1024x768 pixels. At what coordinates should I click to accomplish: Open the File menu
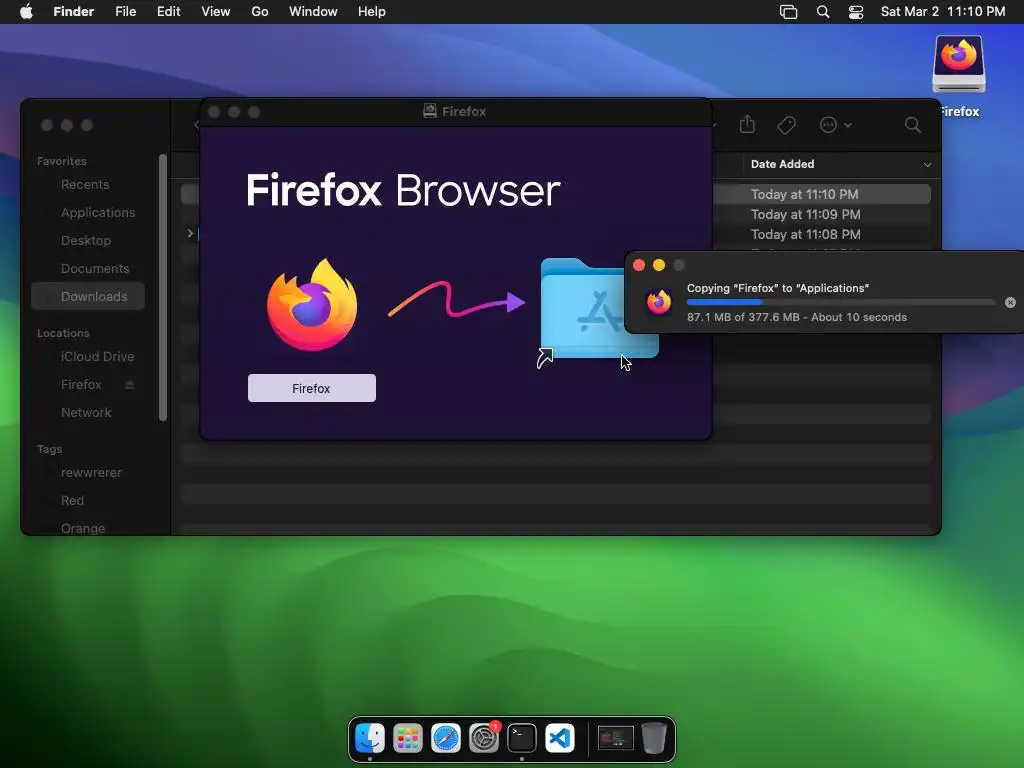click(125, 12)
